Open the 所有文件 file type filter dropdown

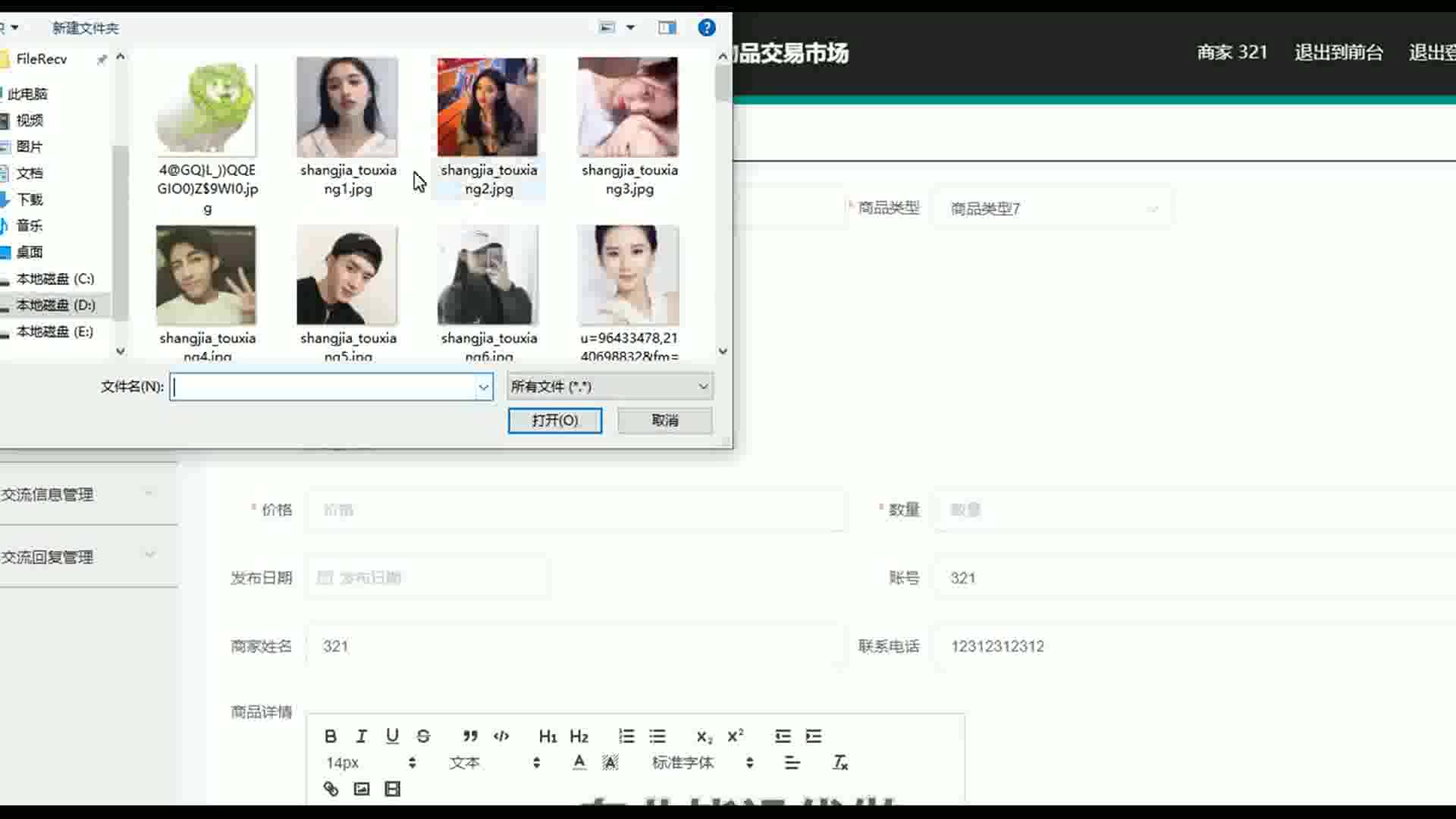tap(610, 387)
